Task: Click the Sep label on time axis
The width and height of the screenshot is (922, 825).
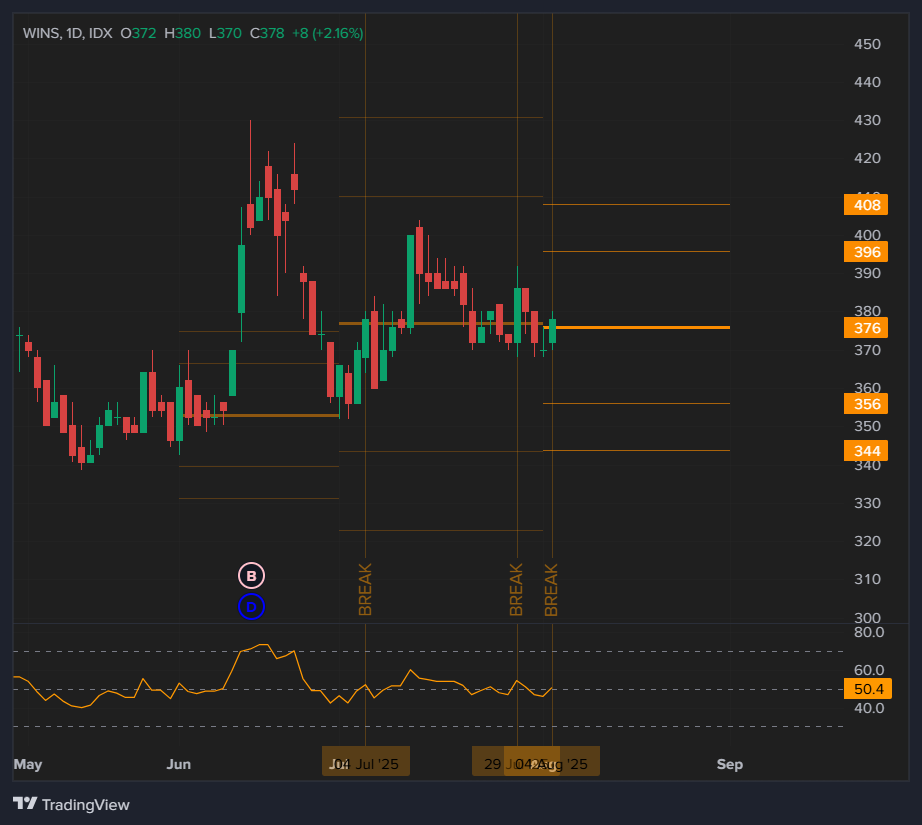Action: click(730, 764)
